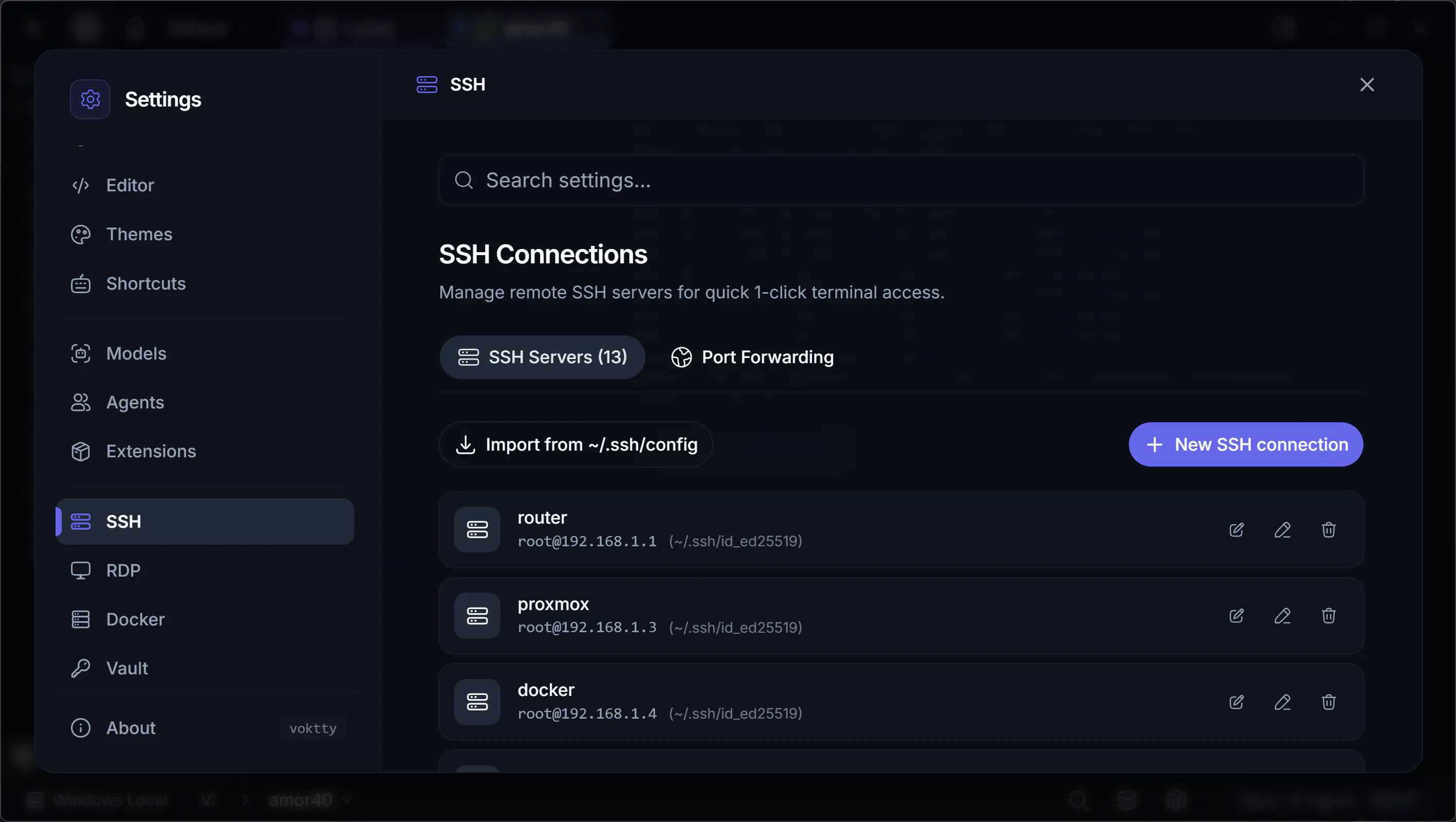1456x822 pixels.
Task: Click the docker server icon
Action: [477, 702]
